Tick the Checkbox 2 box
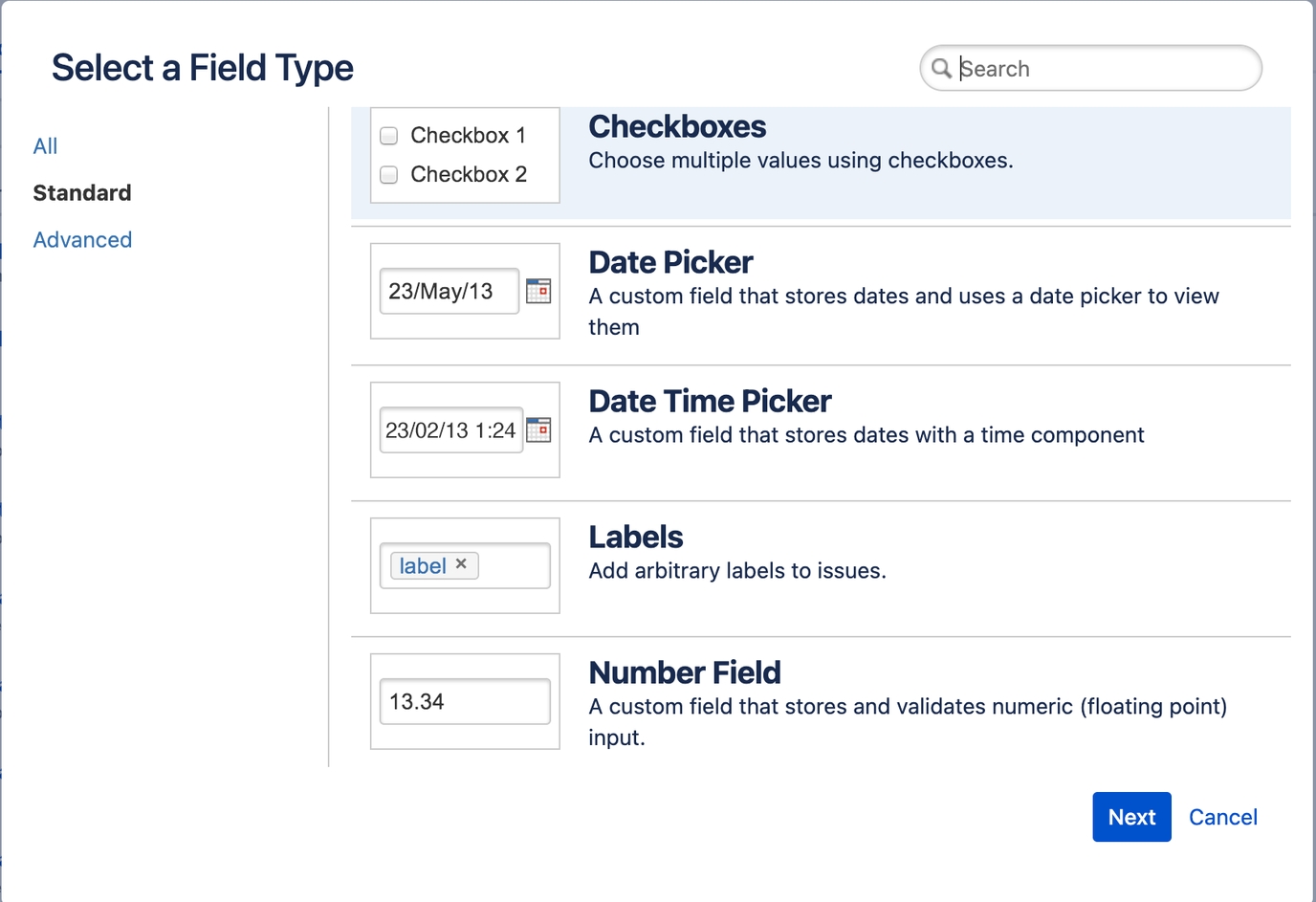 389,174
